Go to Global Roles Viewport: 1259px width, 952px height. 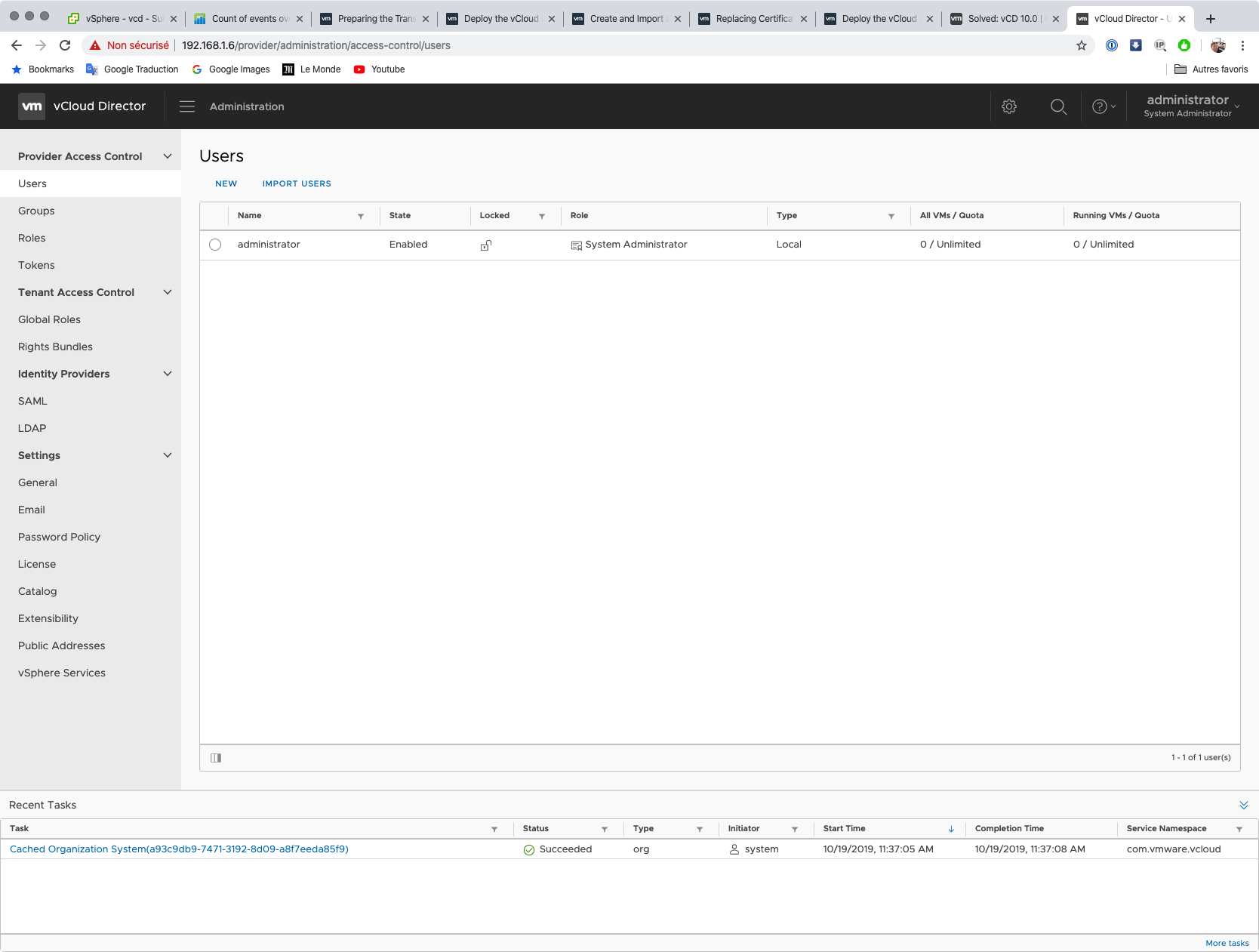pos(49,319)
